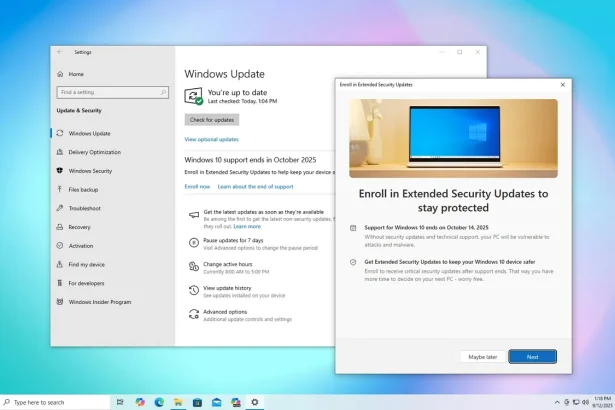Viewport: 615px width, 410px height.
Task: Click inside the Find a setting search box
Action: pos(110,93)
